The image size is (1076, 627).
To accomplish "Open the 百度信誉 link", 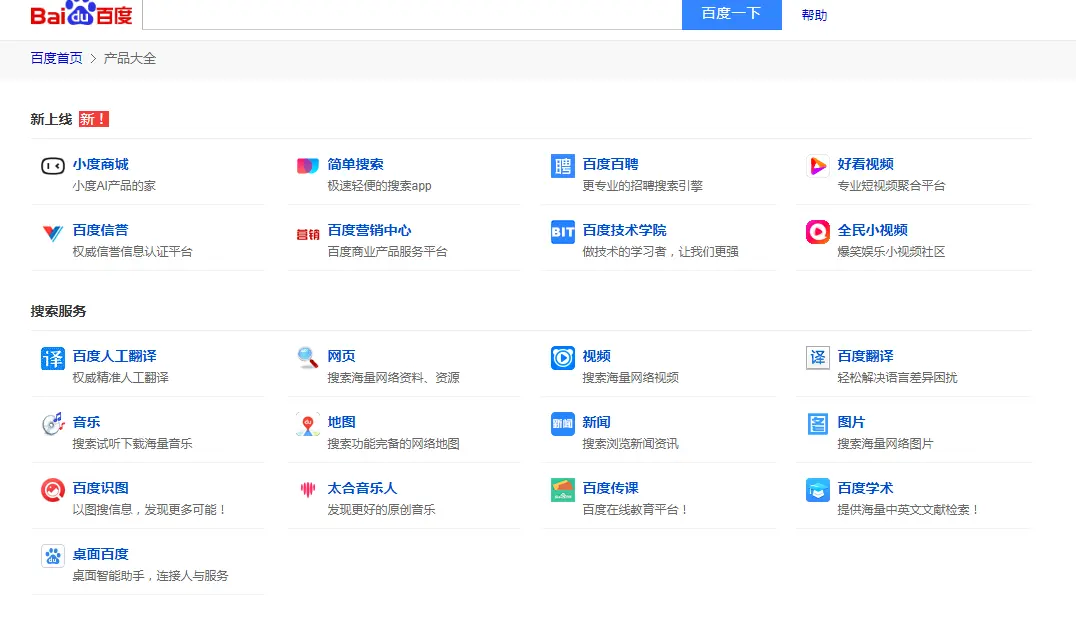I will pyautogui.click(x=100, y=230).
